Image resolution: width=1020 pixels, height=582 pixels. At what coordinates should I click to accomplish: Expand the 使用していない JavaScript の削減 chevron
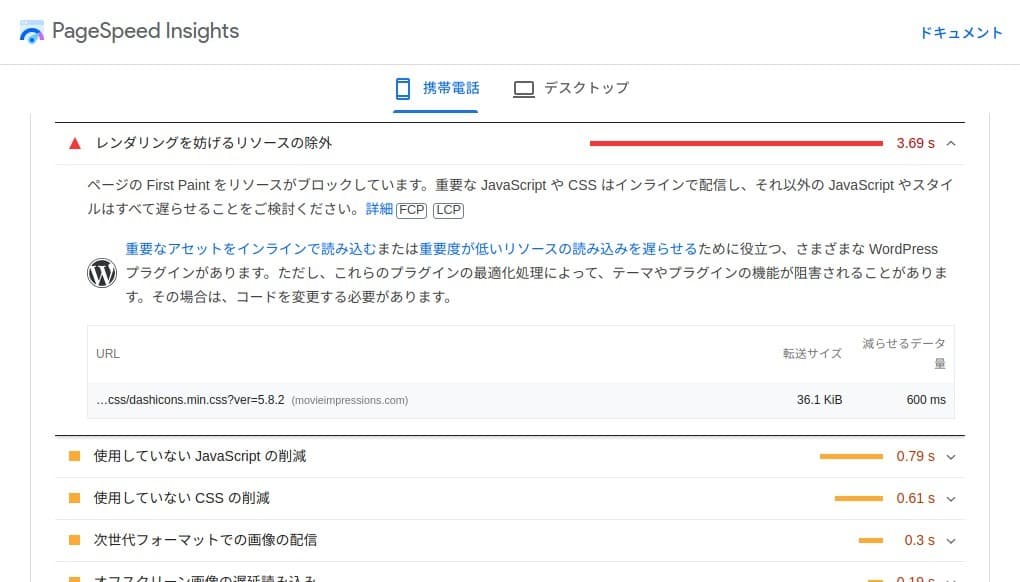tap(950, 456)
